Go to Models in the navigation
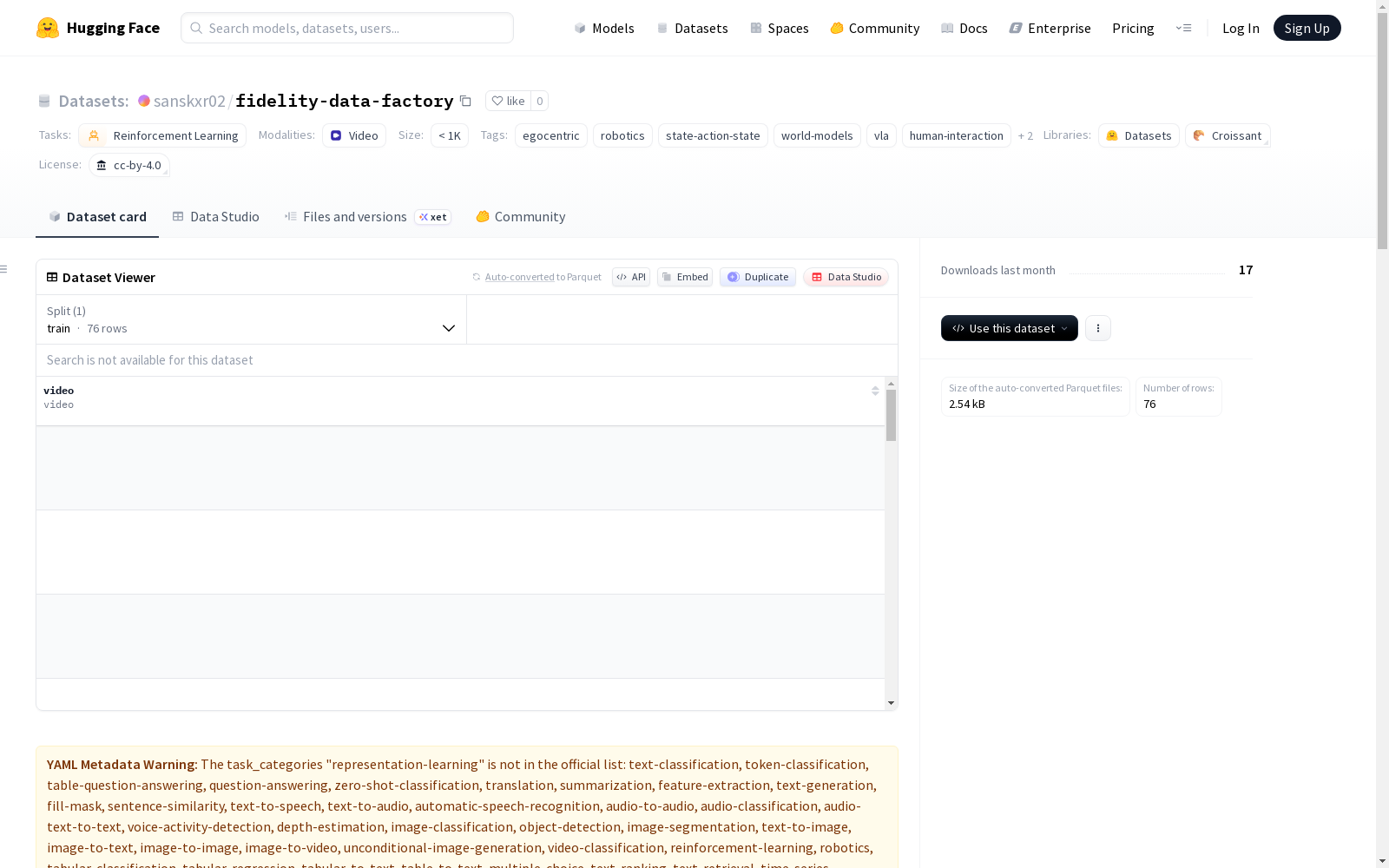1389x868 pixels. pos(604,28)
